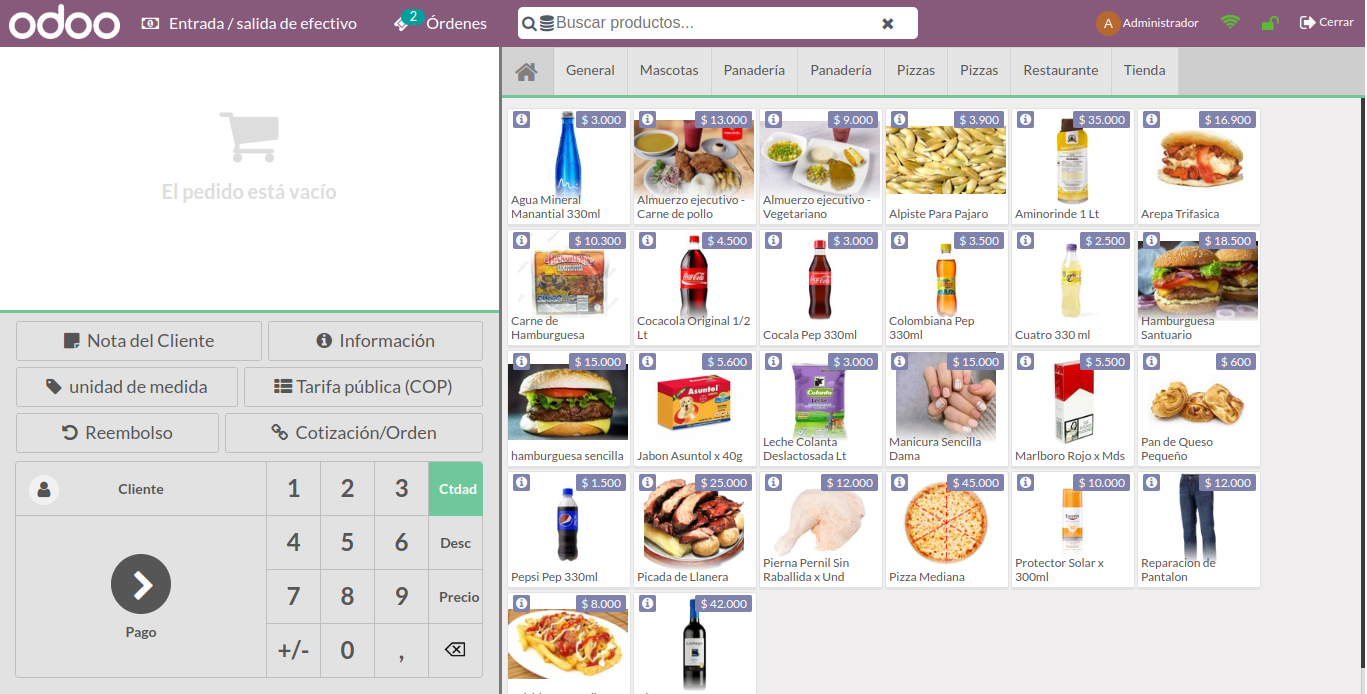This screenshot has width=1367, height=694.
Task: Switch numpad to Precio mode
Action: pos(456,597)
